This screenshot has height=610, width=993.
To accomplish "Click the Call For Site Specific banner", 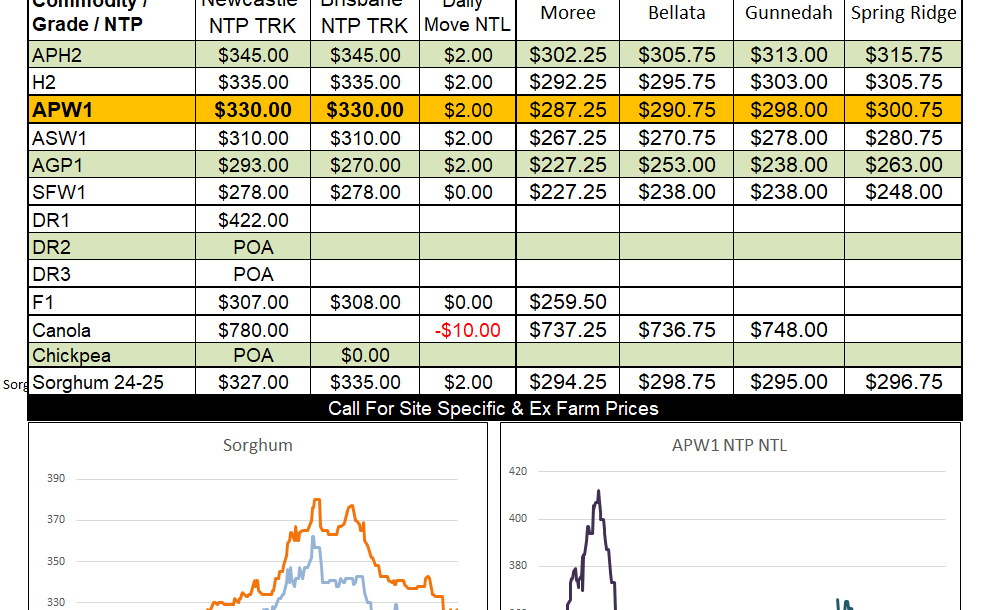I will point(494,408).
